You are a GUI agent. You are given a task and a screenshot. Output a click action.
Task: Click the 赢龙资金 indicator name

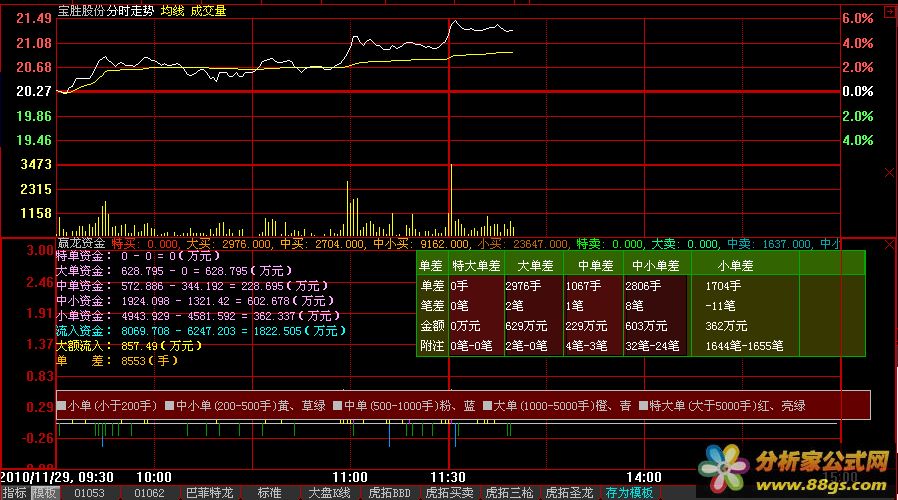81,244
